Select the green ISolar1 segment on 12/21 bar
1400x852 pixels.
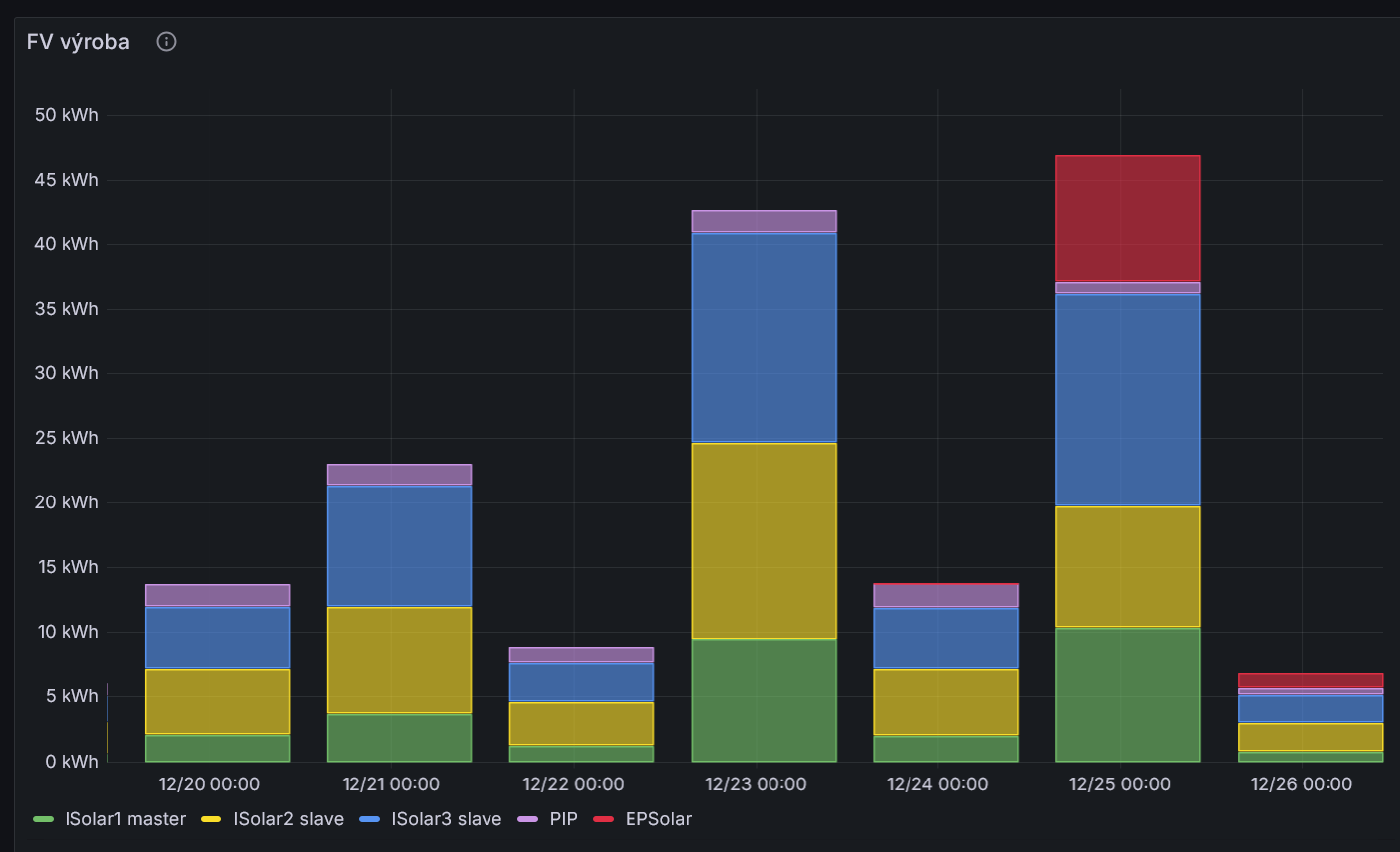tap(399, 738)
